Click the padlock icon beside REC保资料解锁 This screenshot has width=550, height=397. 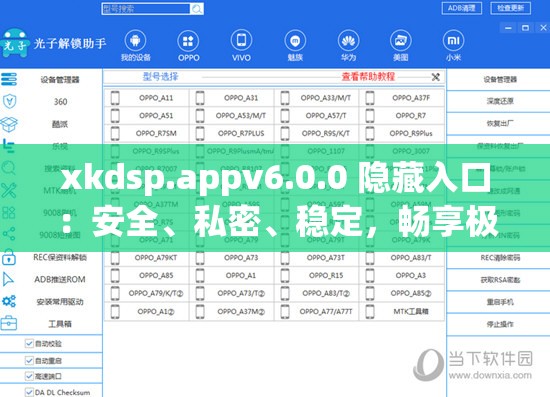(x=9, y=257)
